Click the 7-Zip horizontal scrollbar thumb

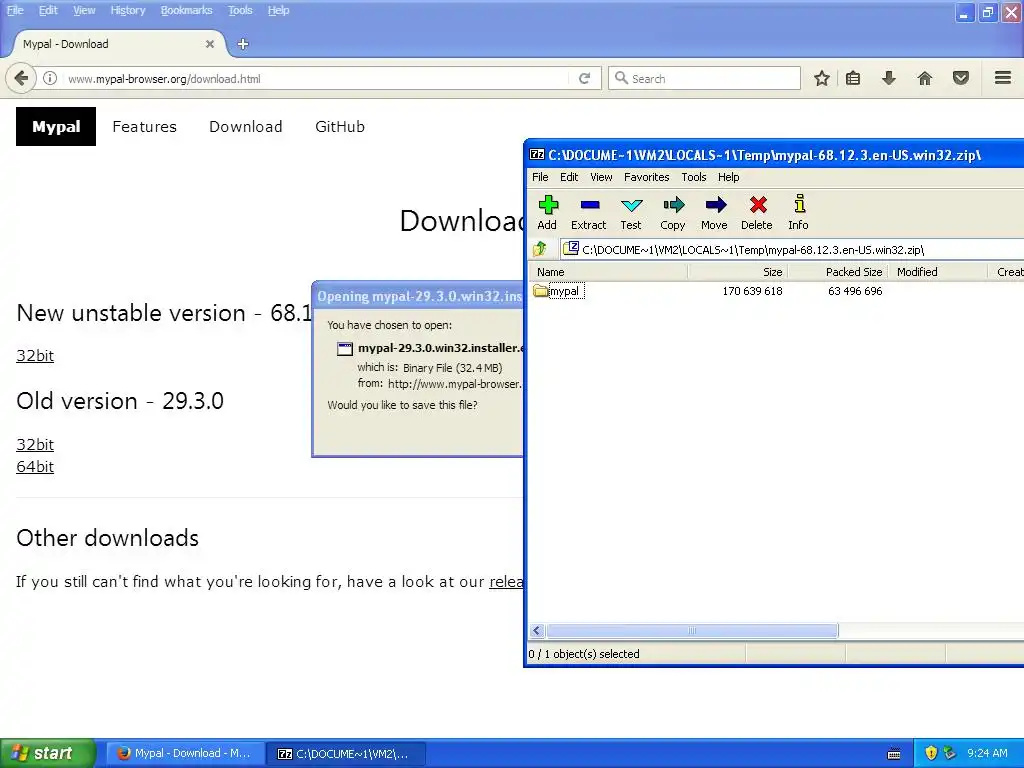(692, 631)
